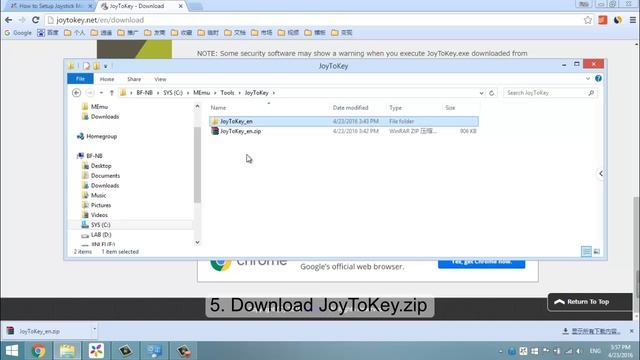Open MEmu in navigation pane

click(99, 107)
